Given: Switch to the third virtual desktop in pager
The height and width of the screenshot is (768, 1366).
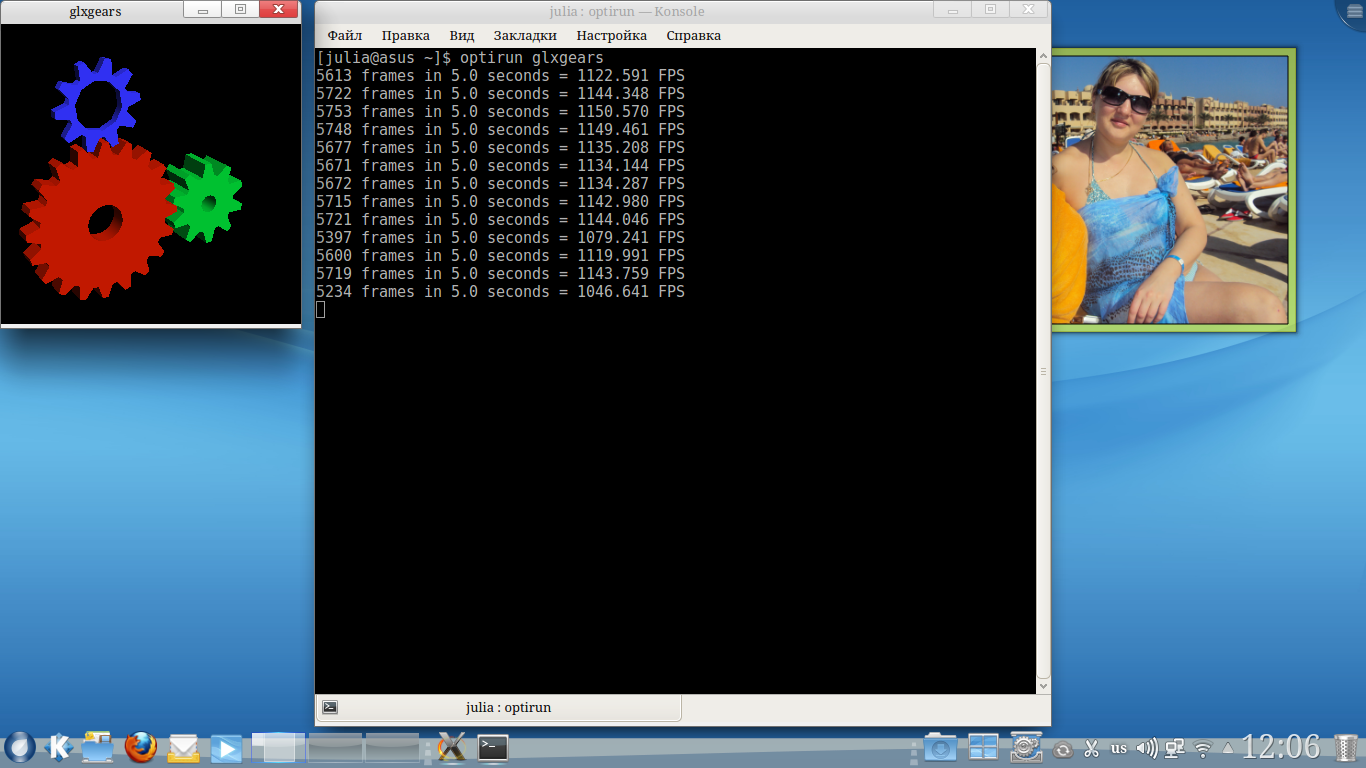Looking at the screenshot, I should (391, 747).
